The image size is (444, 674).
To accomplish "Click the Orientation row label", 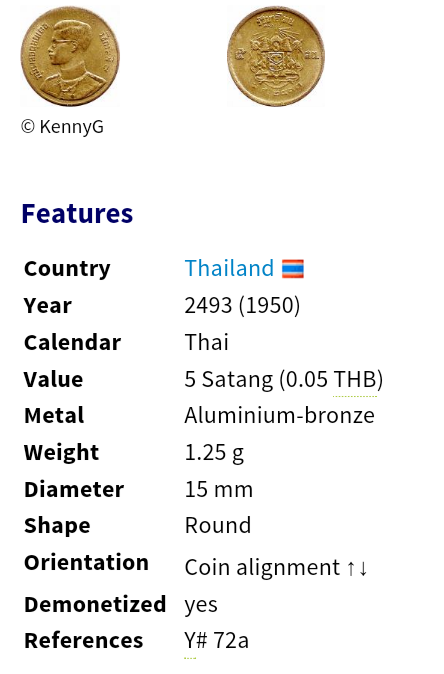I will 86,562.
